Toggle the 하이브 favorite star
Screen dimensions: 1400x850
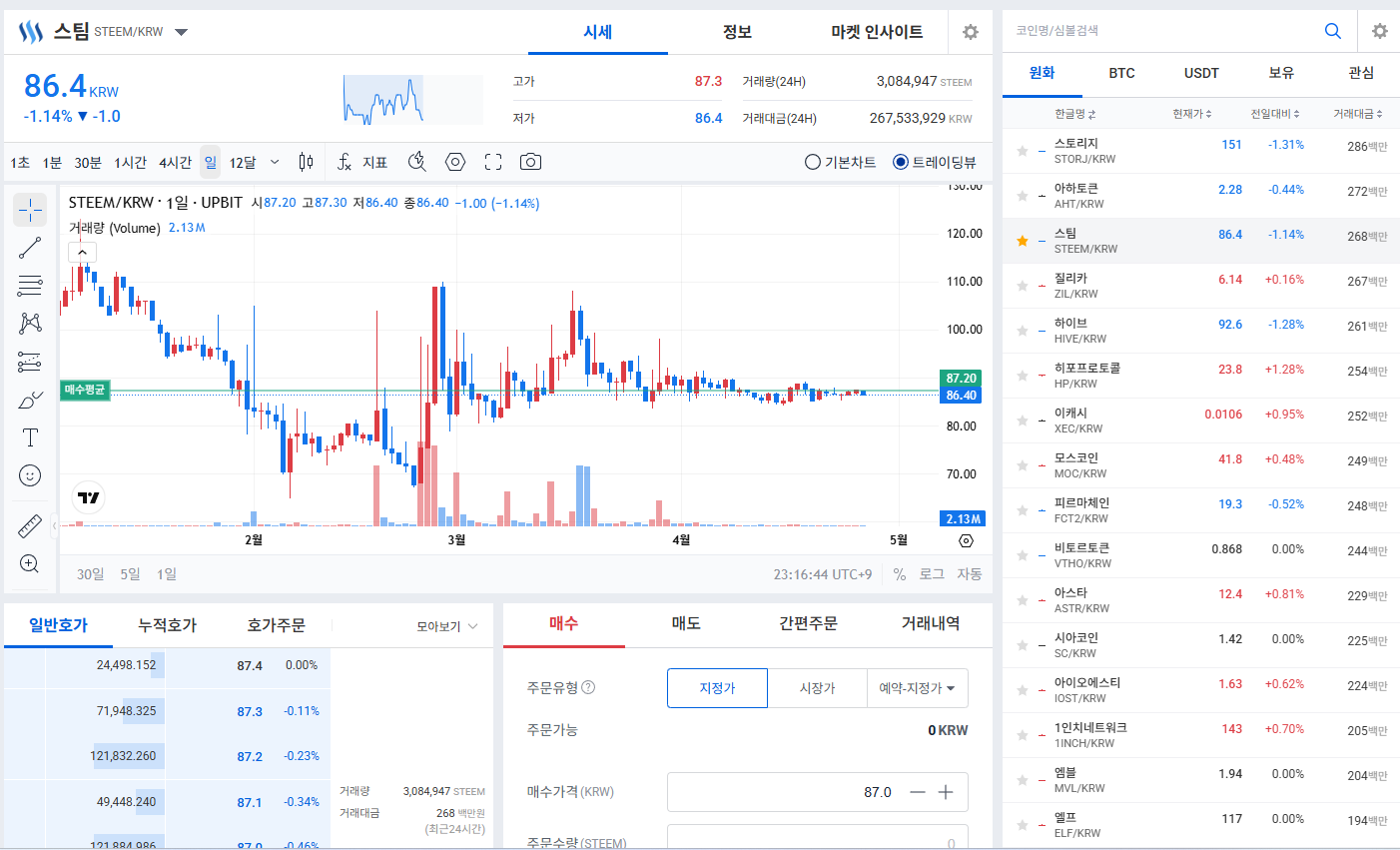(x=1023, y=331)
